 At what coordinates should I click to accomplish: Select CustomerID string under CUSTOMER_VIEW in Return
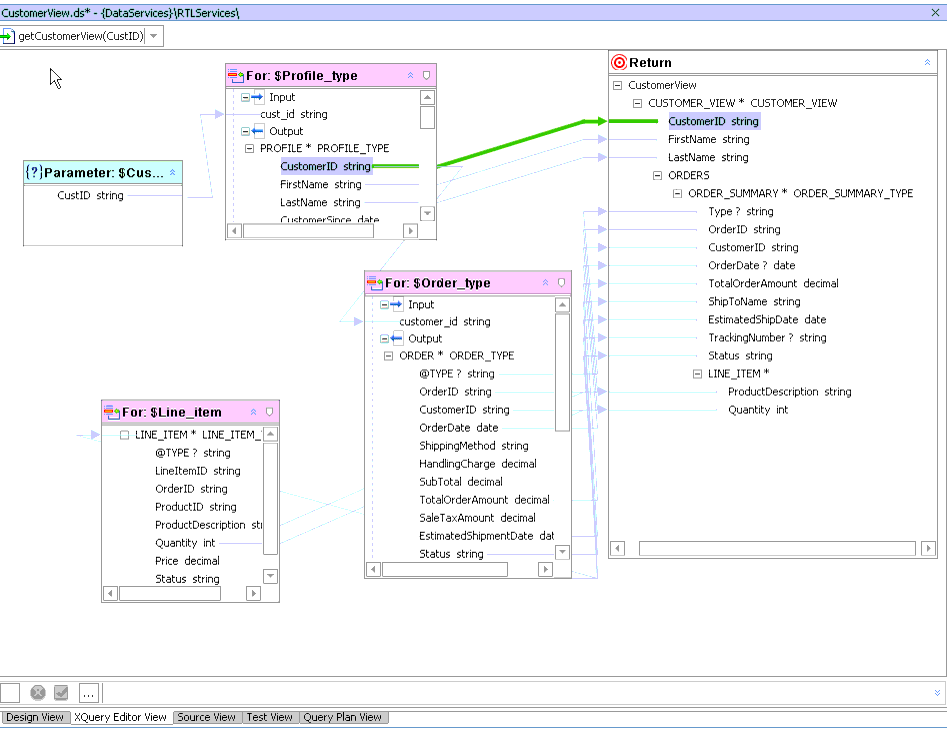point(713,121)
